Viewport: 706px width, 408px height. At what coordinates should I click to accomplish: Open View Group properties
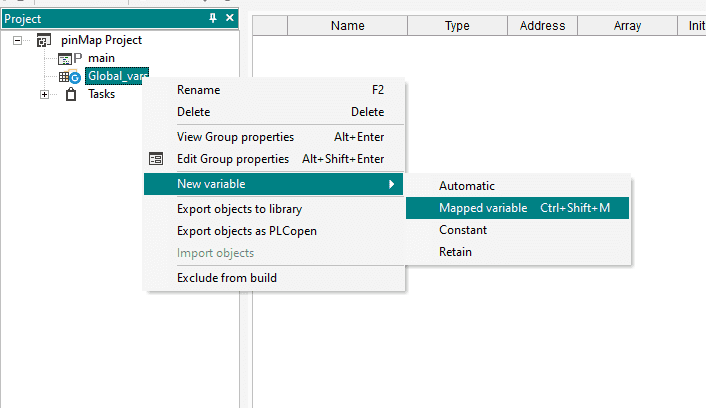click(235, 137)
